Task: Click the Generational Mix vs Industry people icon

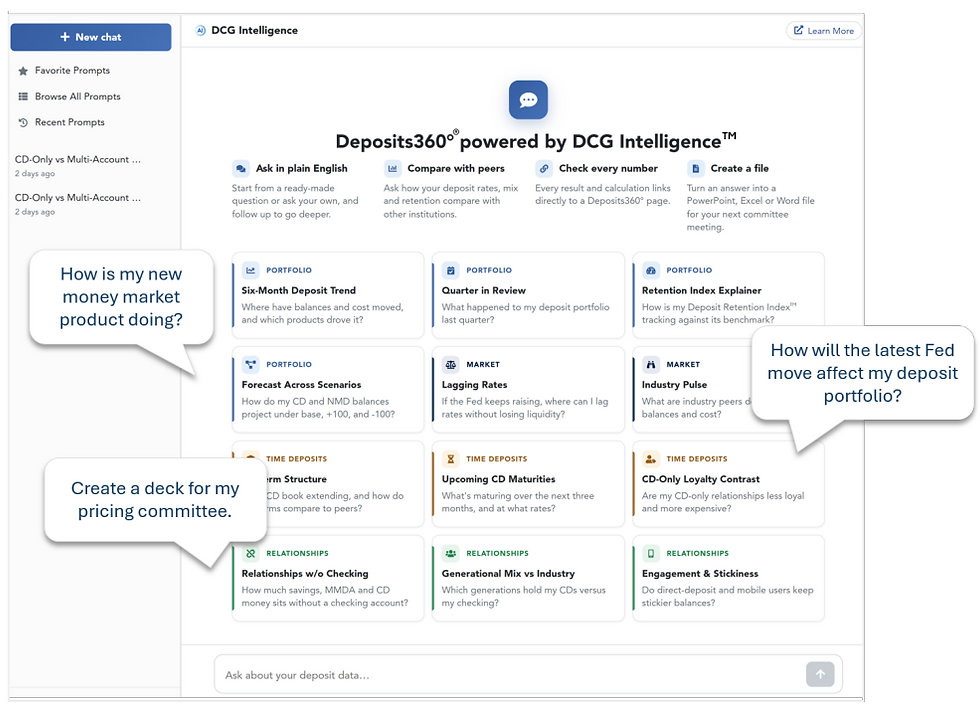Action: 451,553
